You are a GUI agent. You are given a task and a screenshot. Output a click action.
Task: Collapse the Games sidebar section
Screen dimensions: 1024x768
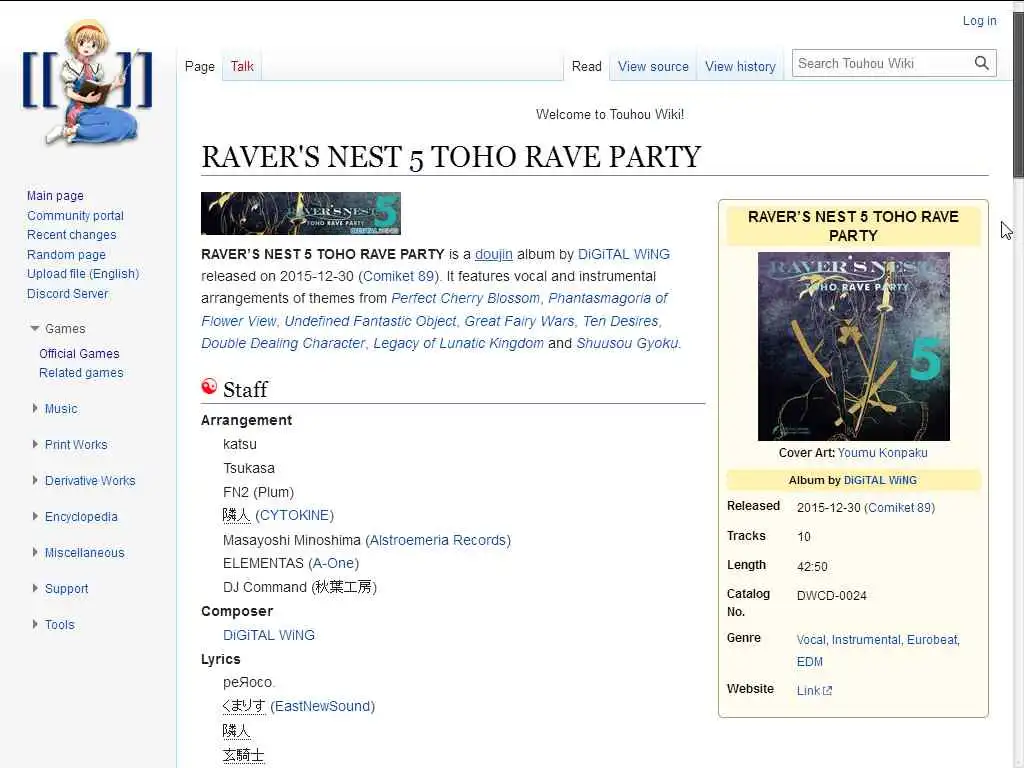click(x=35, y=328)
